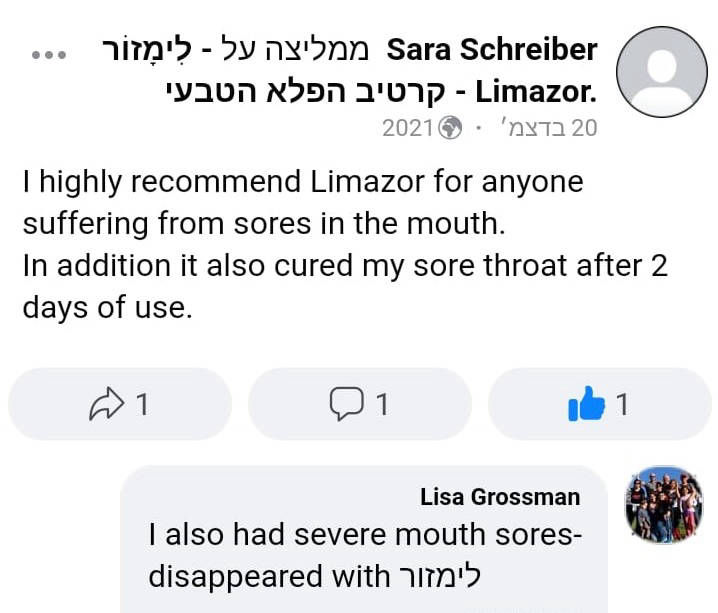Viewport: 718px width, 613px height.
Task: Click the like count number
Action: point(622,404)
